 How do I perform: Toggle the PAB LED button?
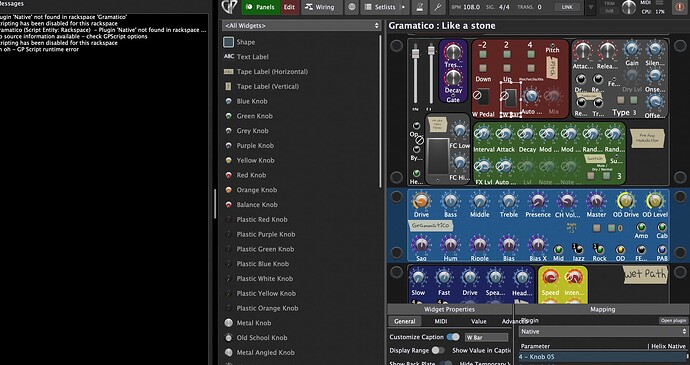[x=662, y=250]
